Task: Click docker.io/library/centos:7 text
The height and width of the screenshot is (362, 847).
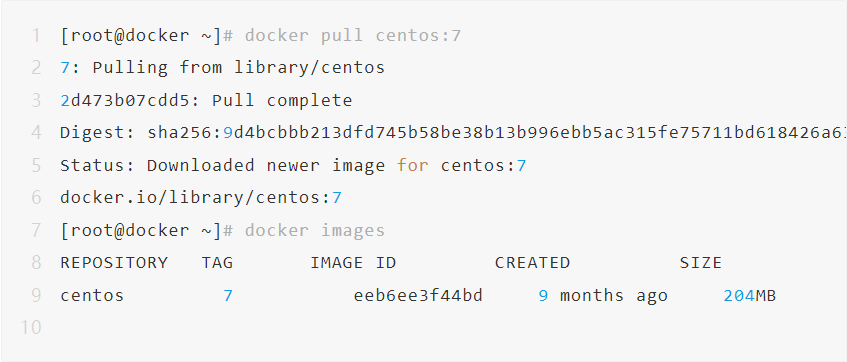Action: (x=201, y=198)
